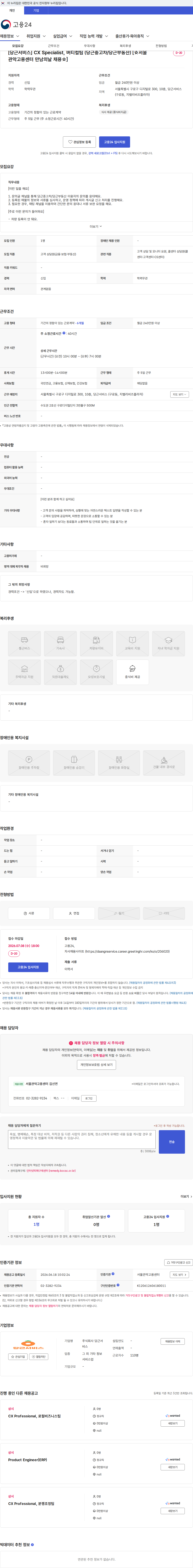Viewport: 193px width, 1568px height.
Task: Open CX Professional, 로컬비즈니스팀 job posting
Action: [x=34, y=1416]
